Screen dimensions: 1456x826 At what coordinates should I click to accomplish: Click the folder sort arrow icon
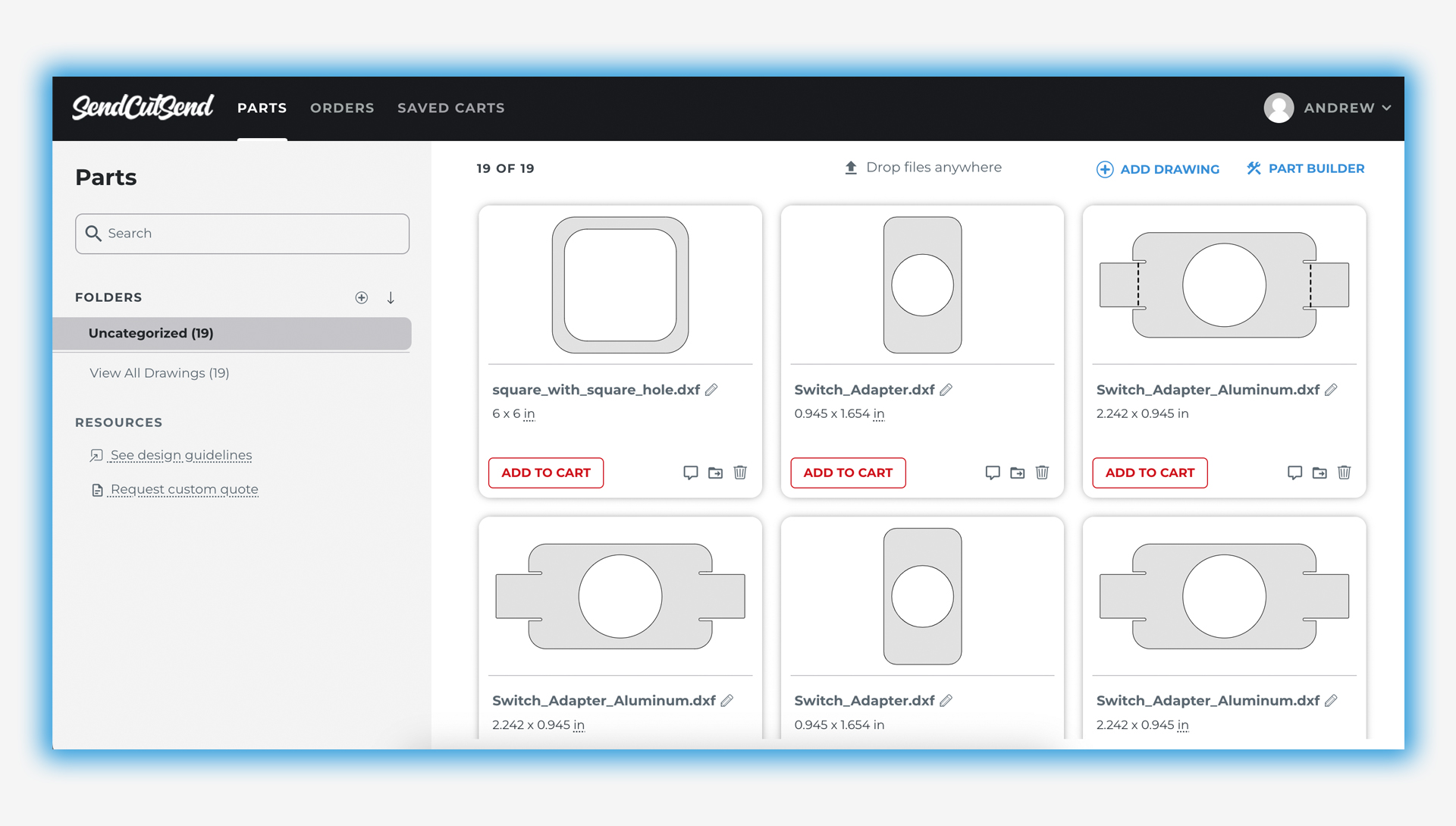pos(391,298)
